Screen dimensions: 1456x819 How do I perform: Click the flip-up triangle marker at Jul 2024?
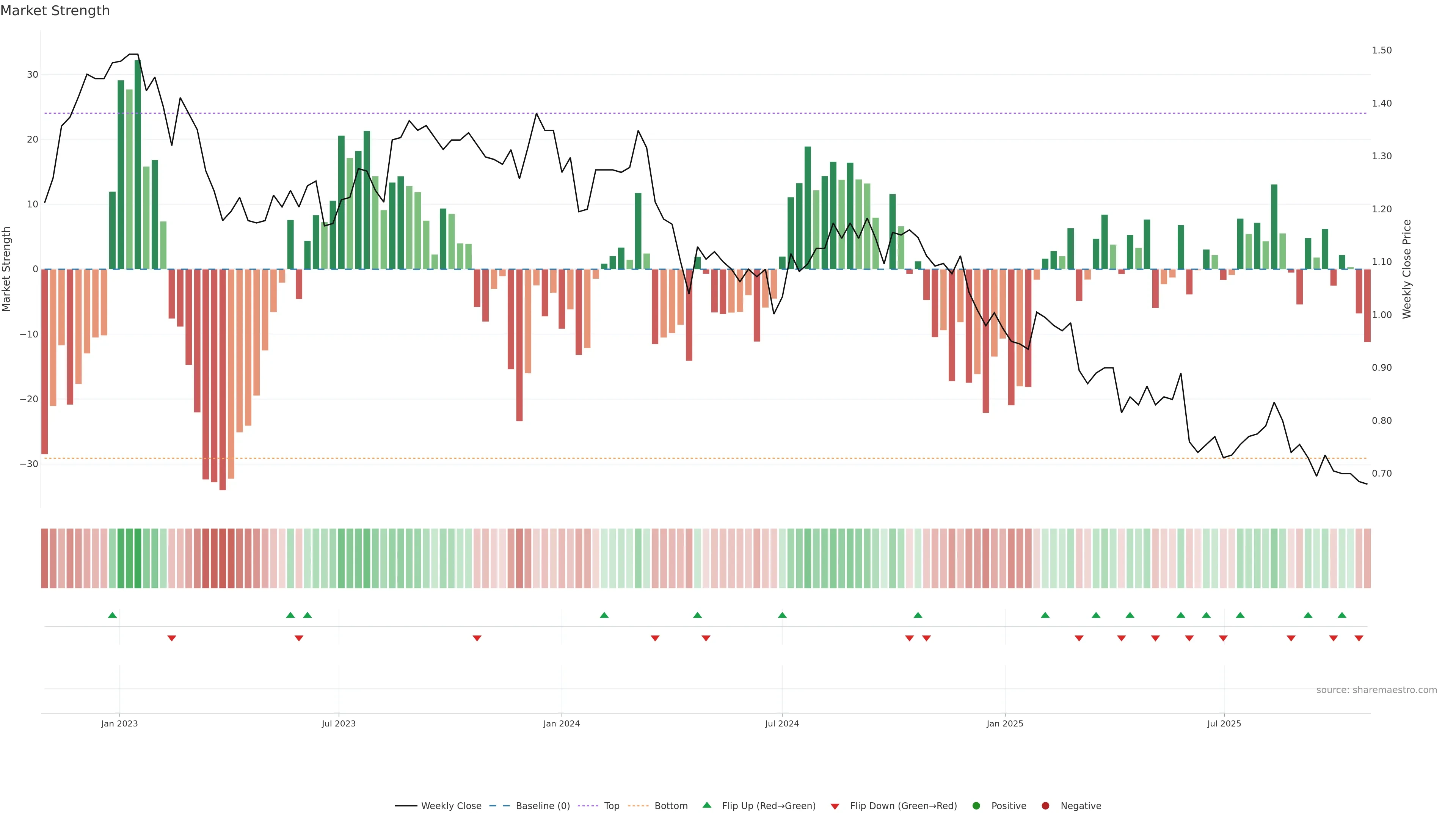click(x=782, y=615)
